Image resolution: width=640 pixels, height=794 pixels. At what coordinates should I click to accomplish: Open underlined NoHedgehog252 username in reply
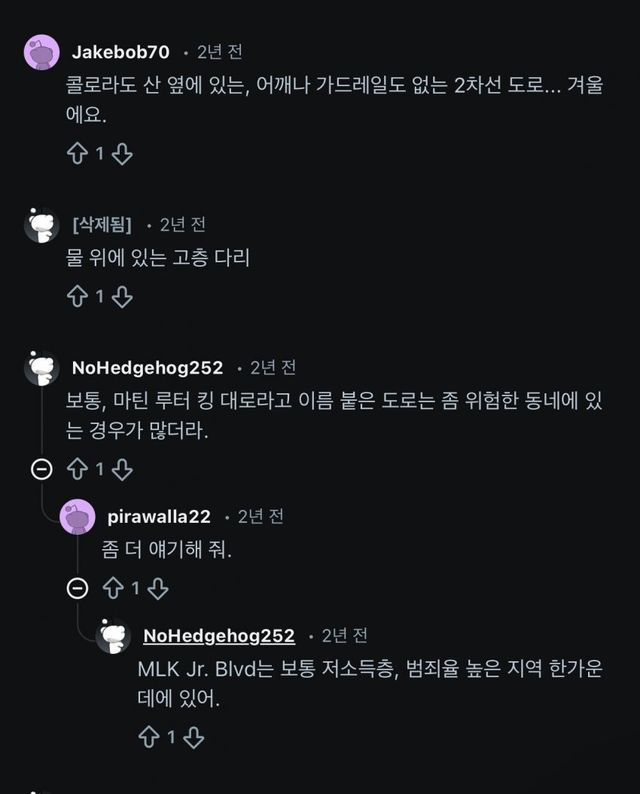pos(219,636)
